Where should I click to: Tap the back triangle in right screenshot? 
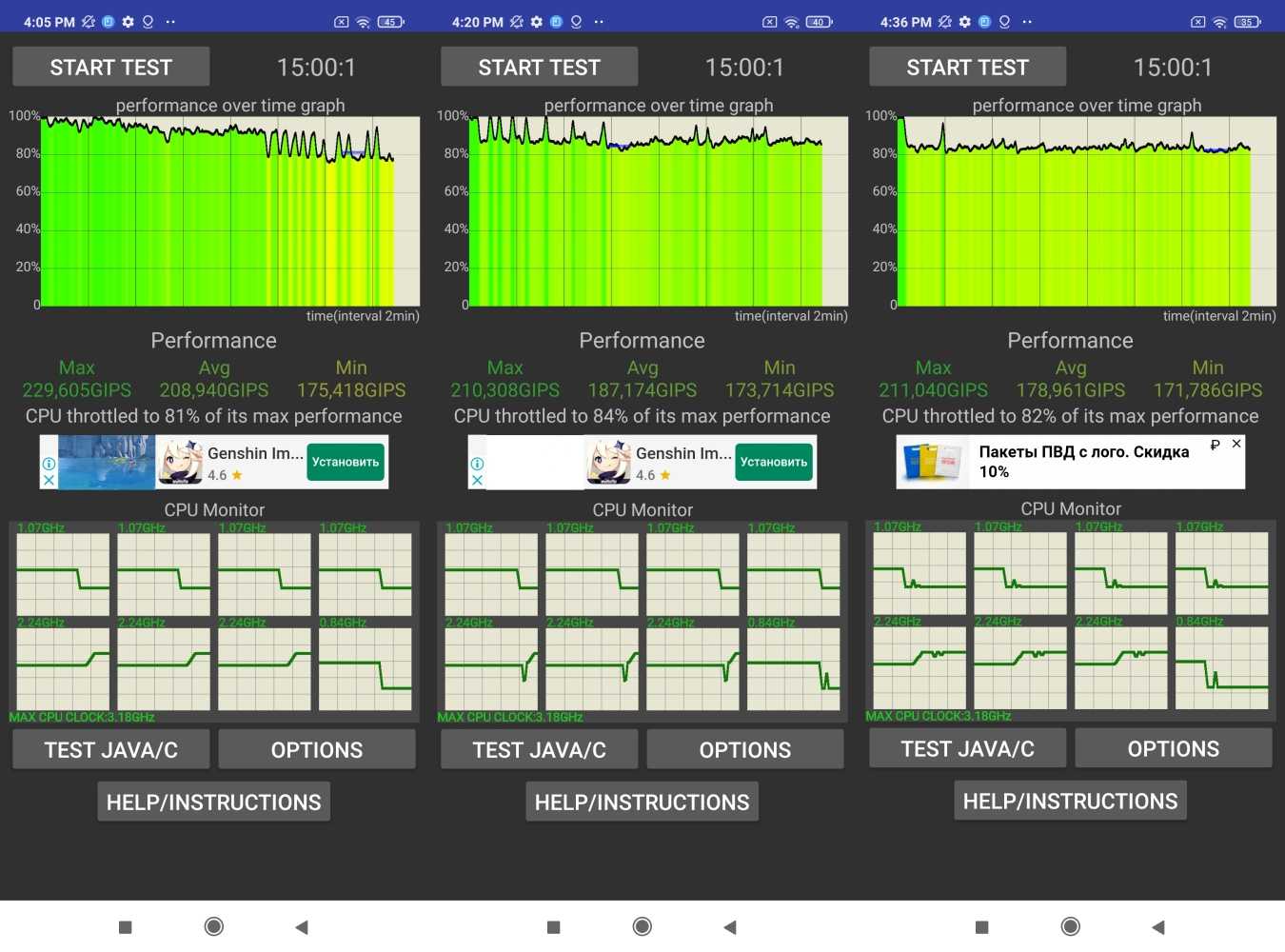click(1158, 927)
